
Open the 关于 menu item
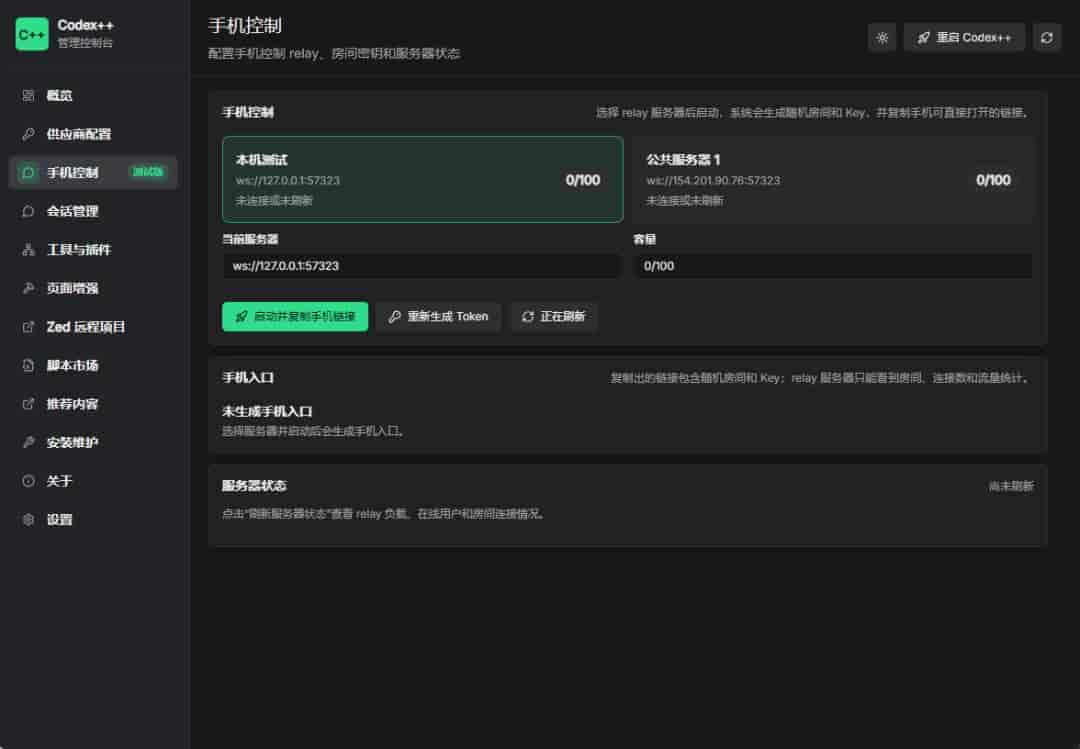[93, 482]
